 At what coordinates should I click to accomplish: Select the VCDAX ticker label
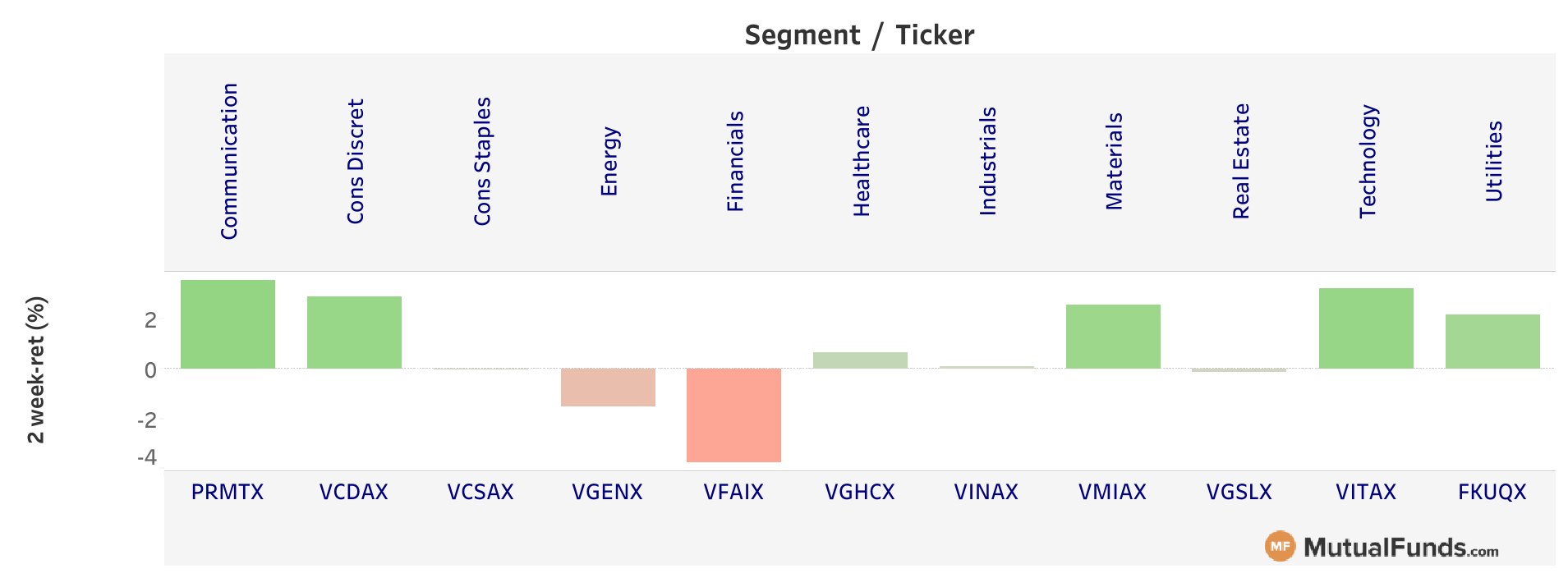click(354, 492)
